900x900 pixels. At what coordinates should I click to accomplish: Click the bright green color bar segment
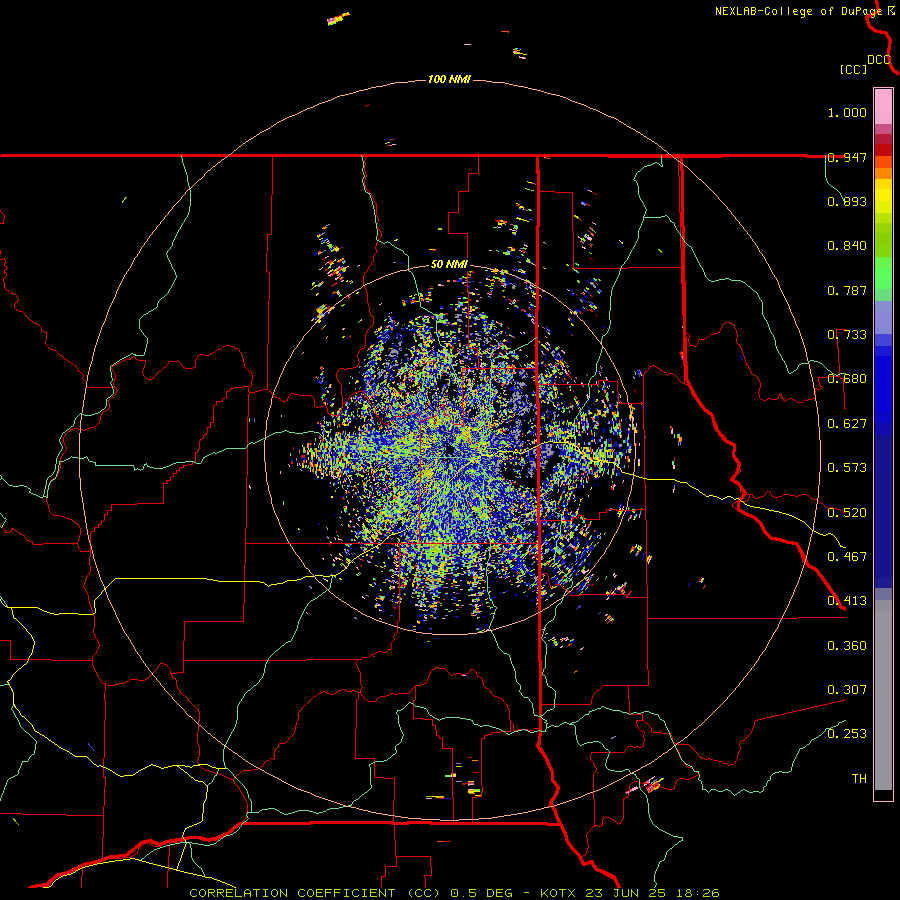click(883, 273)
